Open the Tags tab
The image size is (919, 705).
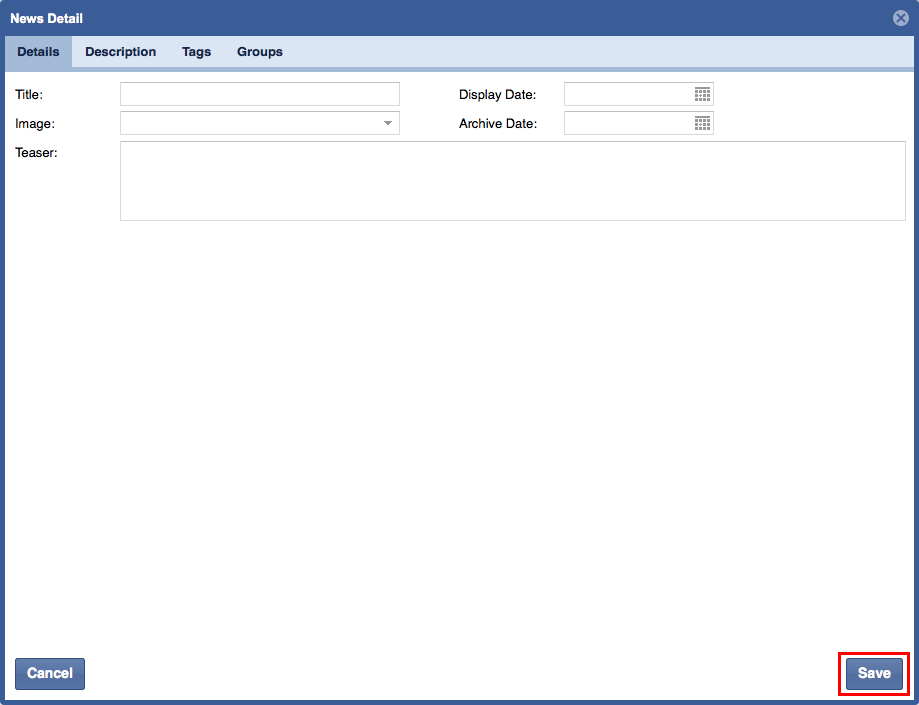(196, 52)
